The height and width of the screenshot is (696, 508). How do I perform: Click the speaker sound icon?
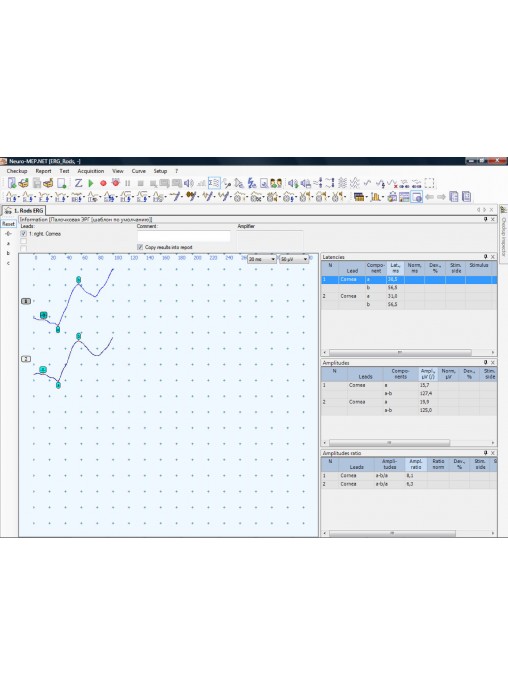189,183
